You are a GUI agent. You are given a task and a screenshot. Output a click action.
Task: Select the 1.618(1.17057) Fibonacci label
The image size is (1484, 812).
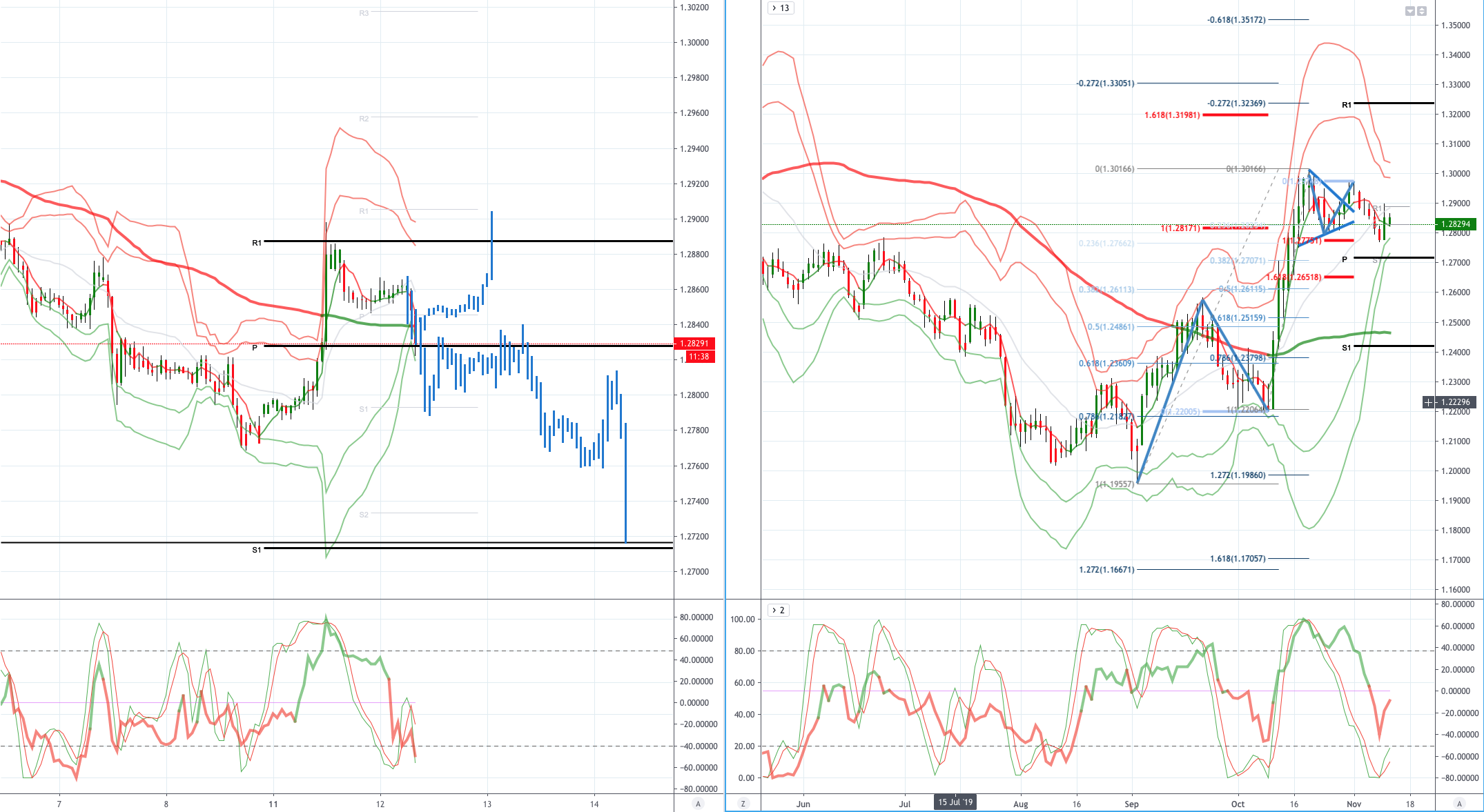click(x=1238, y=559)
